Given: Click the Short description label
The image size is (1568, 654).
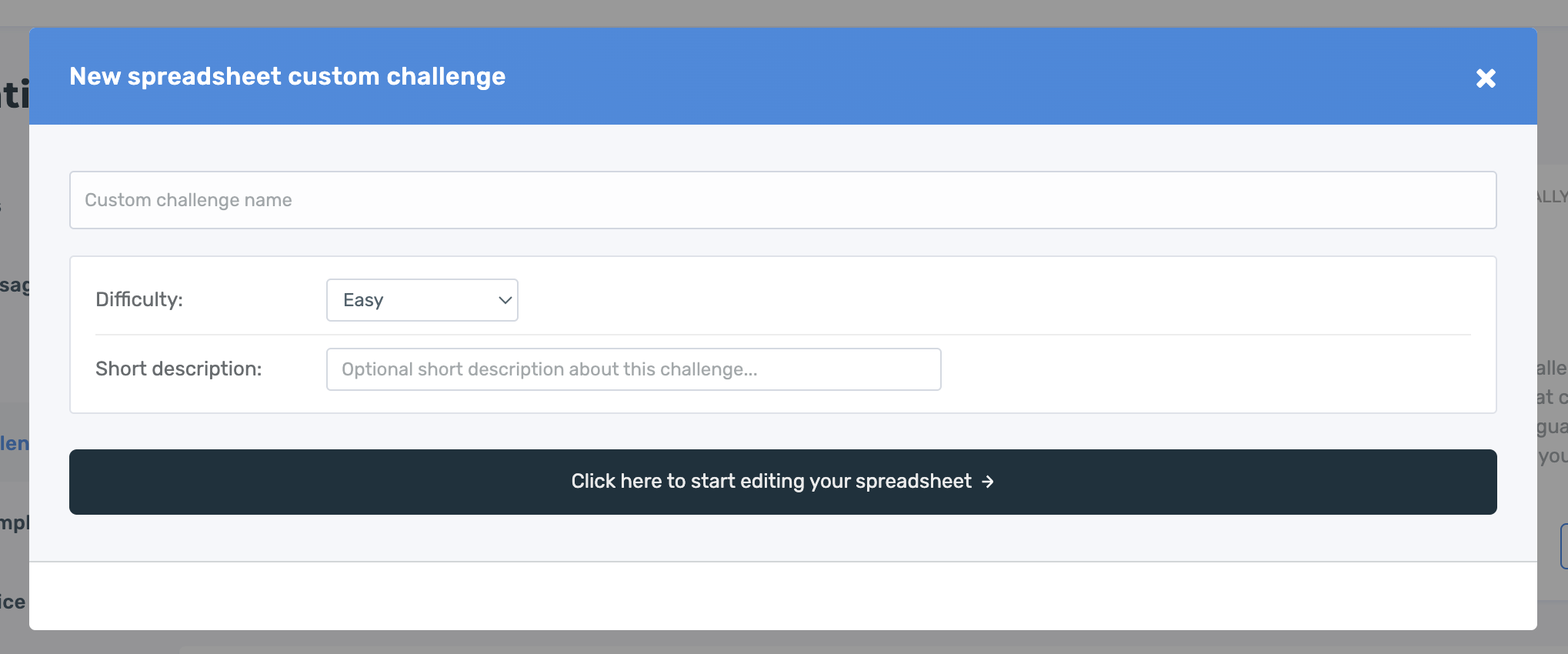Looking at the screenshot, I should [178, 369].
